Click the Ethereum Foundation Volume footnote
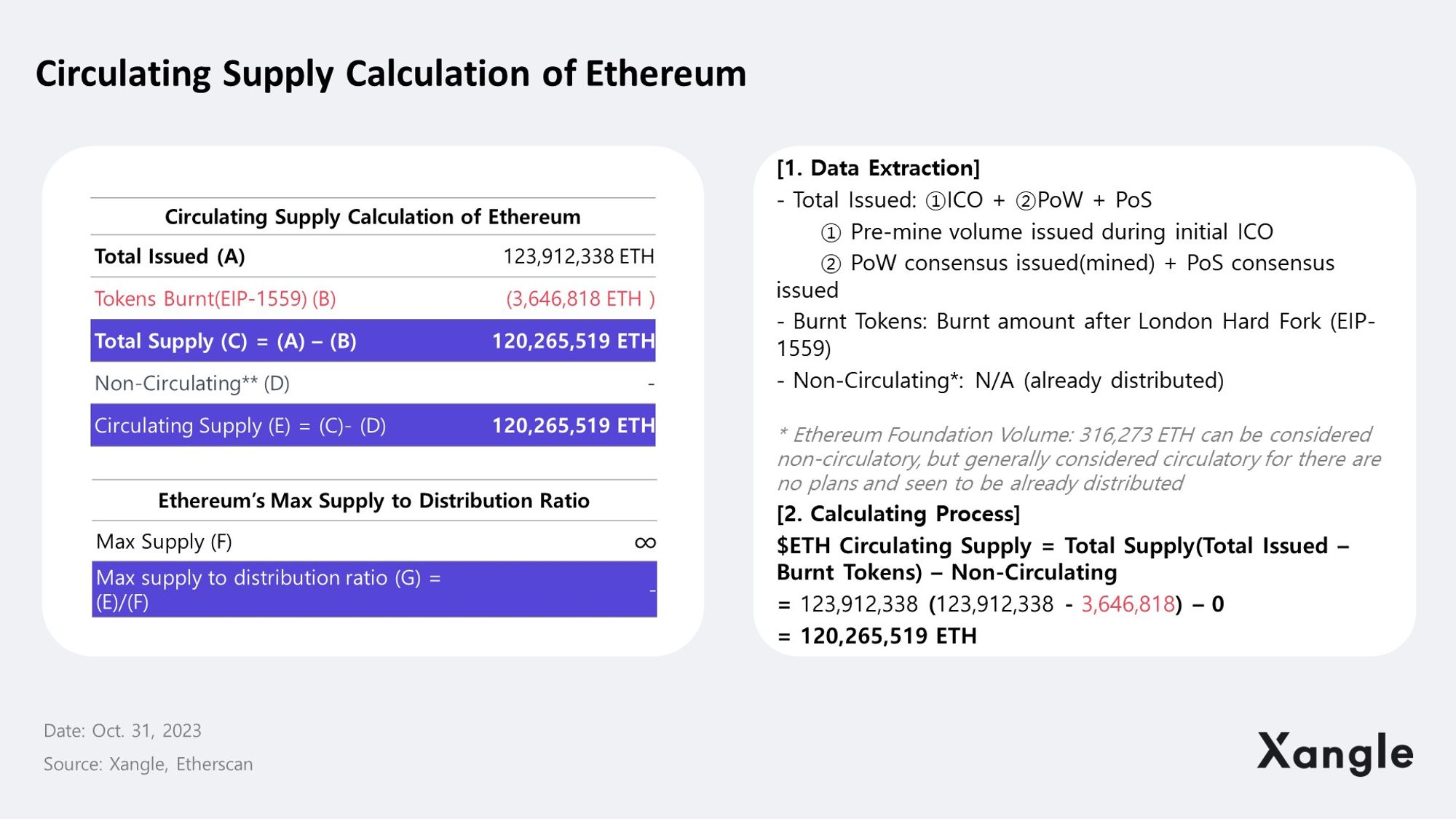 1077,459
